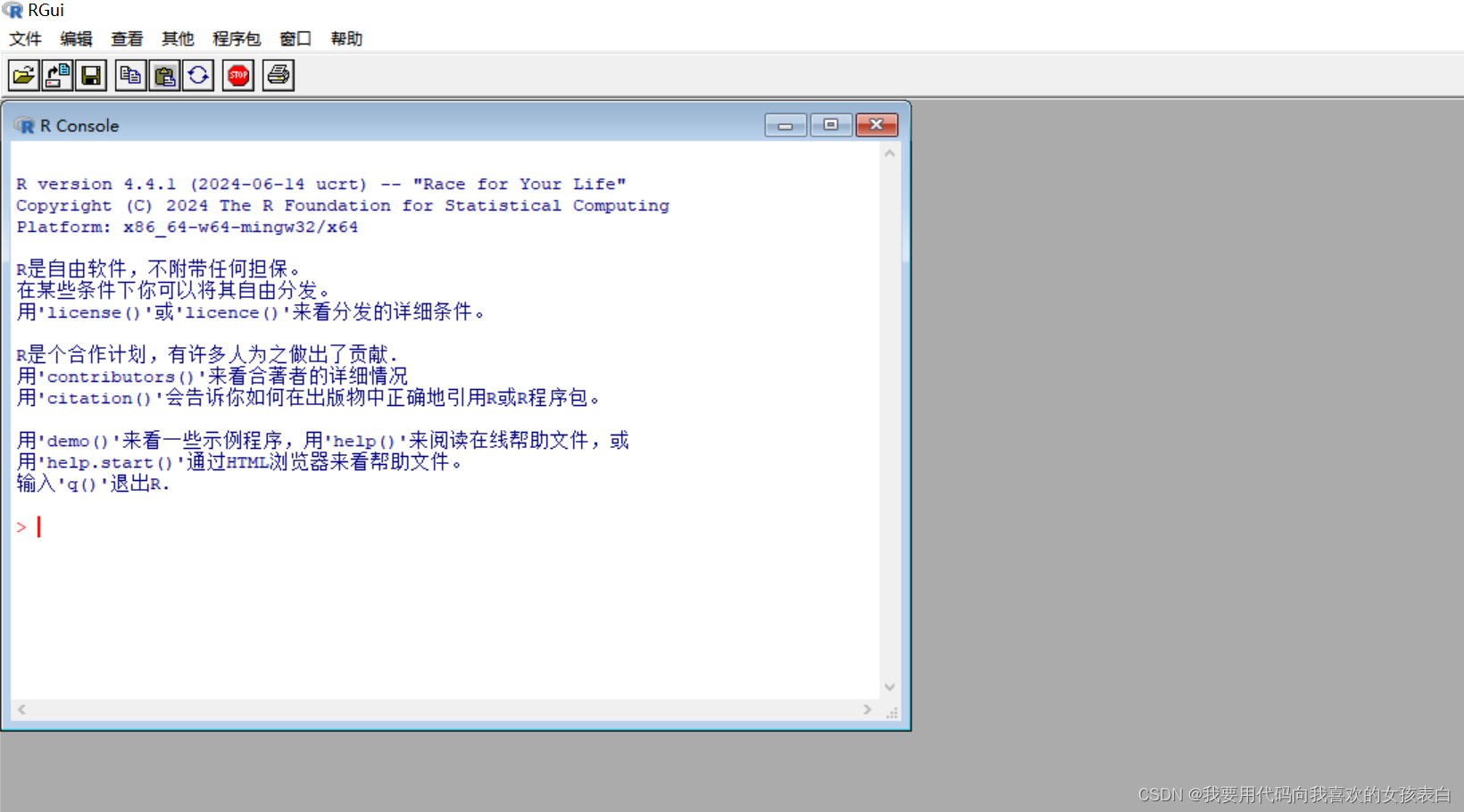
Task: Click the 'Copyright (C) 2024' text line
Action: pos(343,205)
